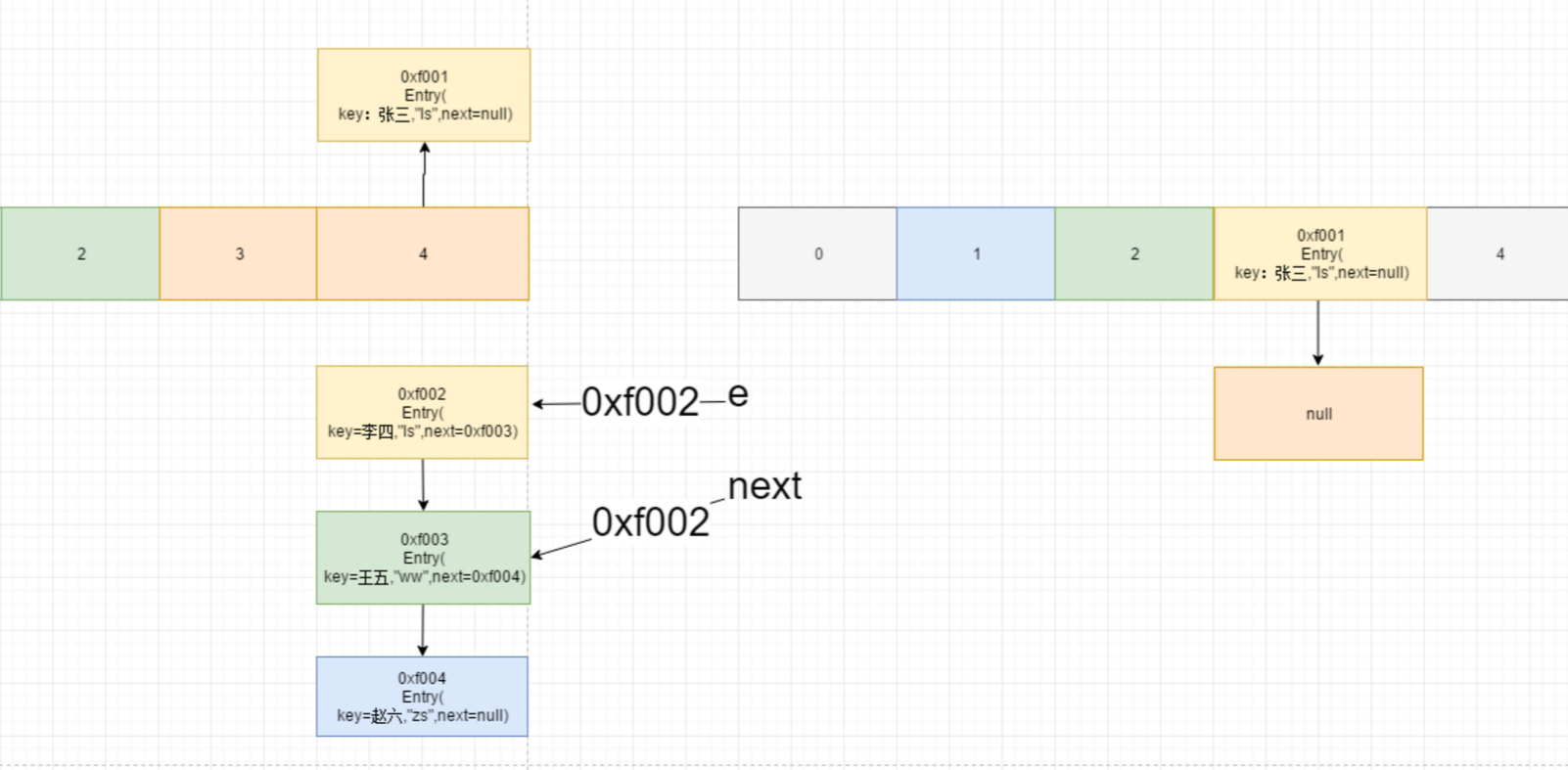
Task: Select the green 0xf003 Entry box with key 王五
Action: pyautogui.click(x=423, y=558)
